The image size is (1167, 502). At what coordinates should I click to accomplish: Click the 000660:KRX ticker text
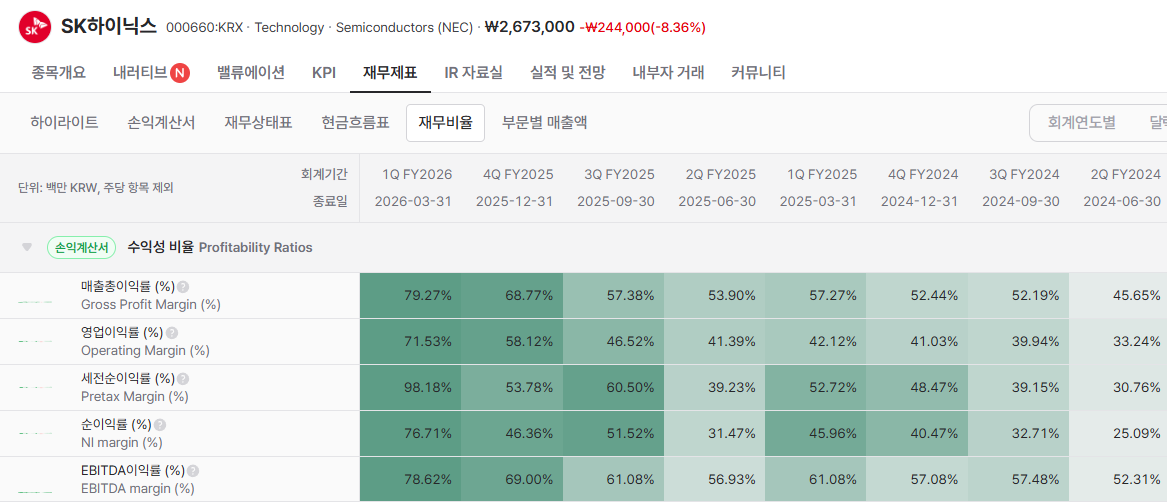[205, 28]
